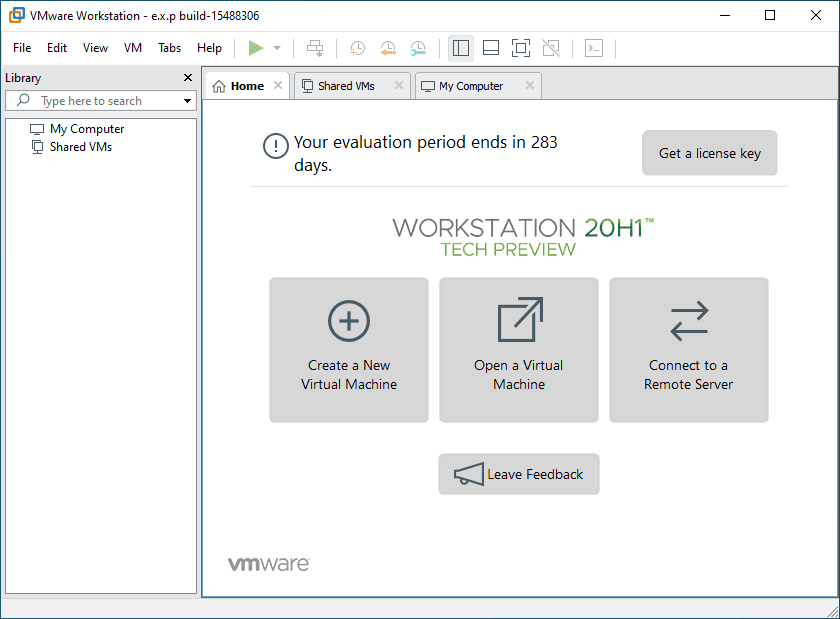Image resolution: width=840 pixels, height=619 pixels.
Task: Open the VM menu
Action: (133, 48)
